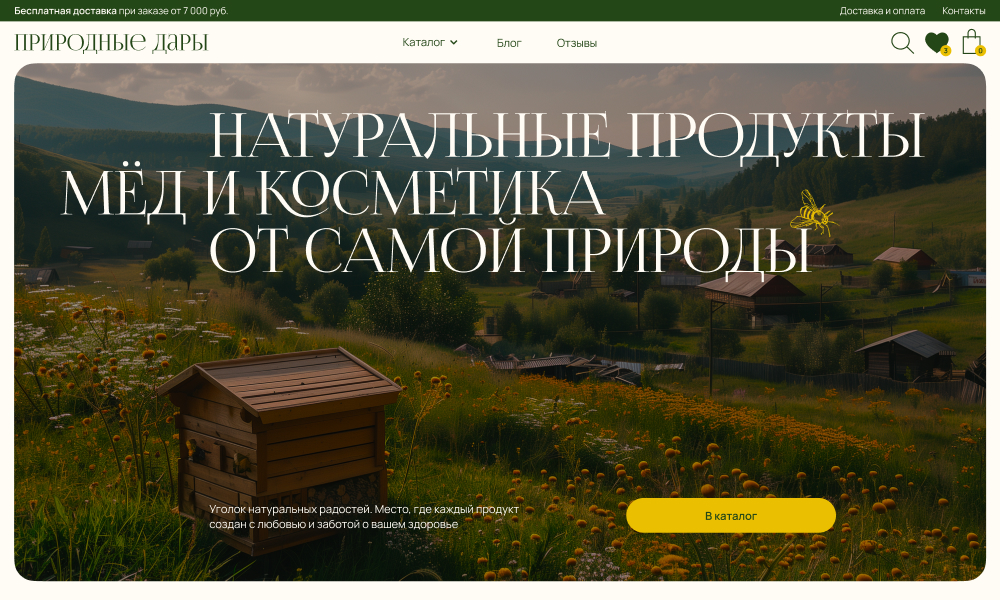Open the shopping bag cart icon
Image resolution: width=1000 pixels, height=600 pixels.
[x=970, y=41]
